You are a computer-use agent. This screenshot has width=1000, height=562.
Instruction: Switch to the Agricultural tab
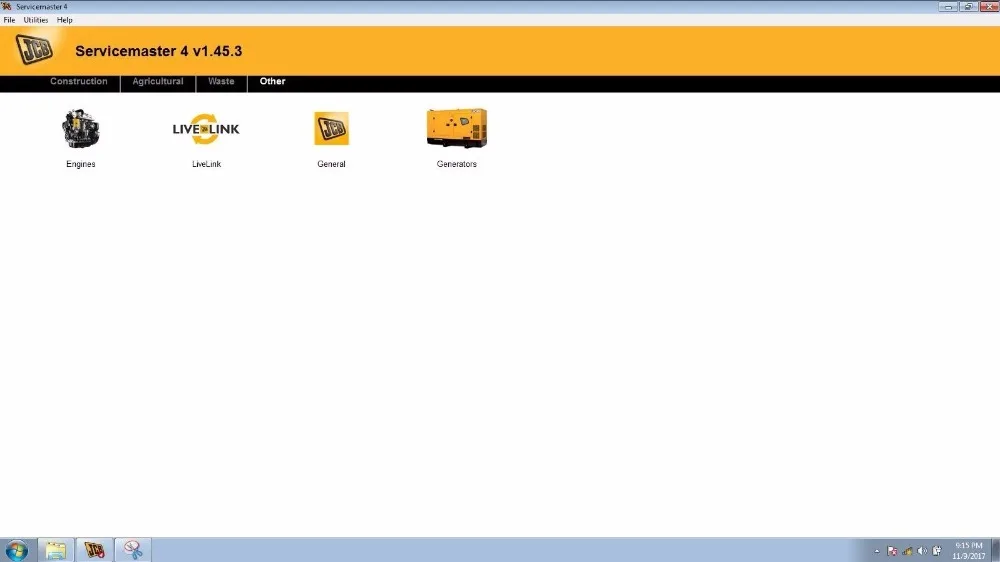coord(158,82)
